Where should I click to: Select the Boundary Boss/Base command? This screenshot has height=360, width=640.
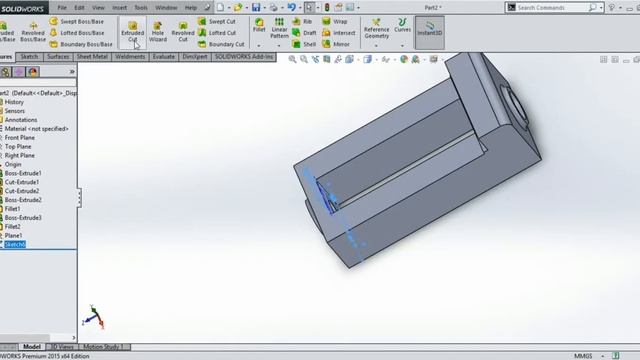tap(81, 44)
